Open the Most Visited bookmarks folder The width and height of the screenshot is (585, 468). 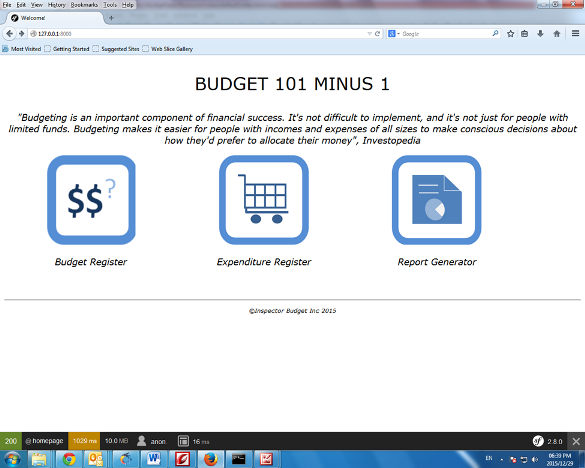pos(22,49)
